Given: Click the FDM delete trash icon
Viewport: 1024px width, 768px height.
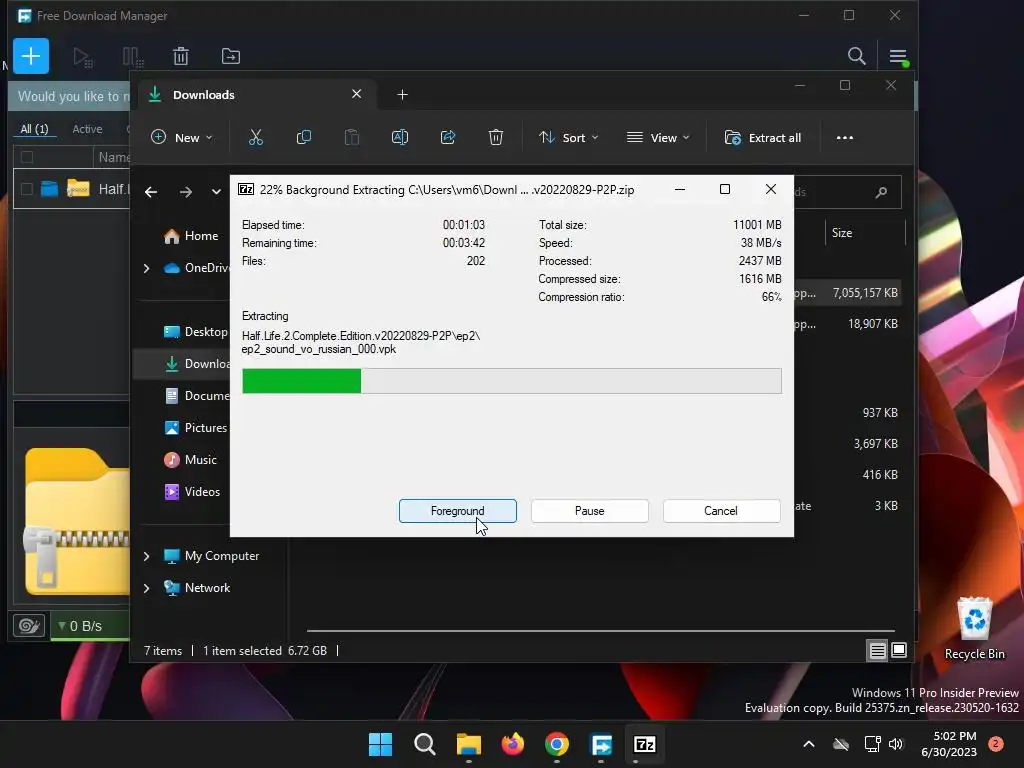Looking at the screenshot, I should pos(181,56).
